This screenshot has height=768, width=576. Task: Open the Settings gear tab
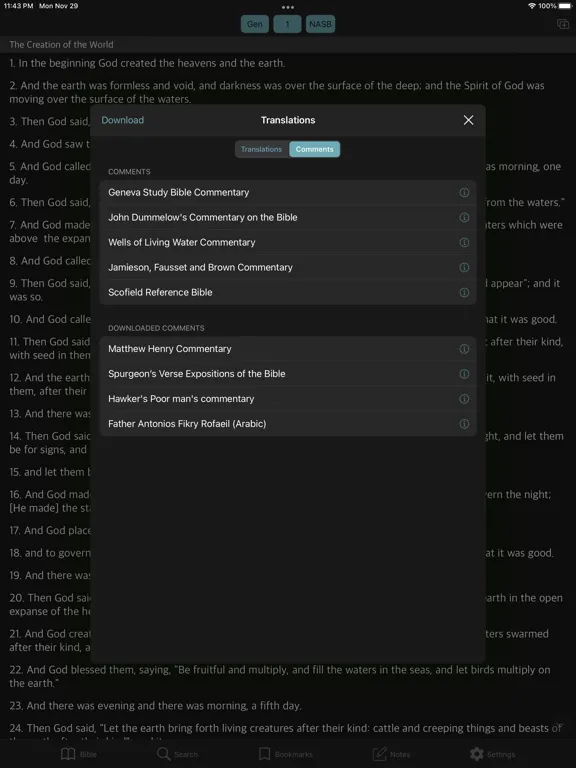click(x=492, y=754)
